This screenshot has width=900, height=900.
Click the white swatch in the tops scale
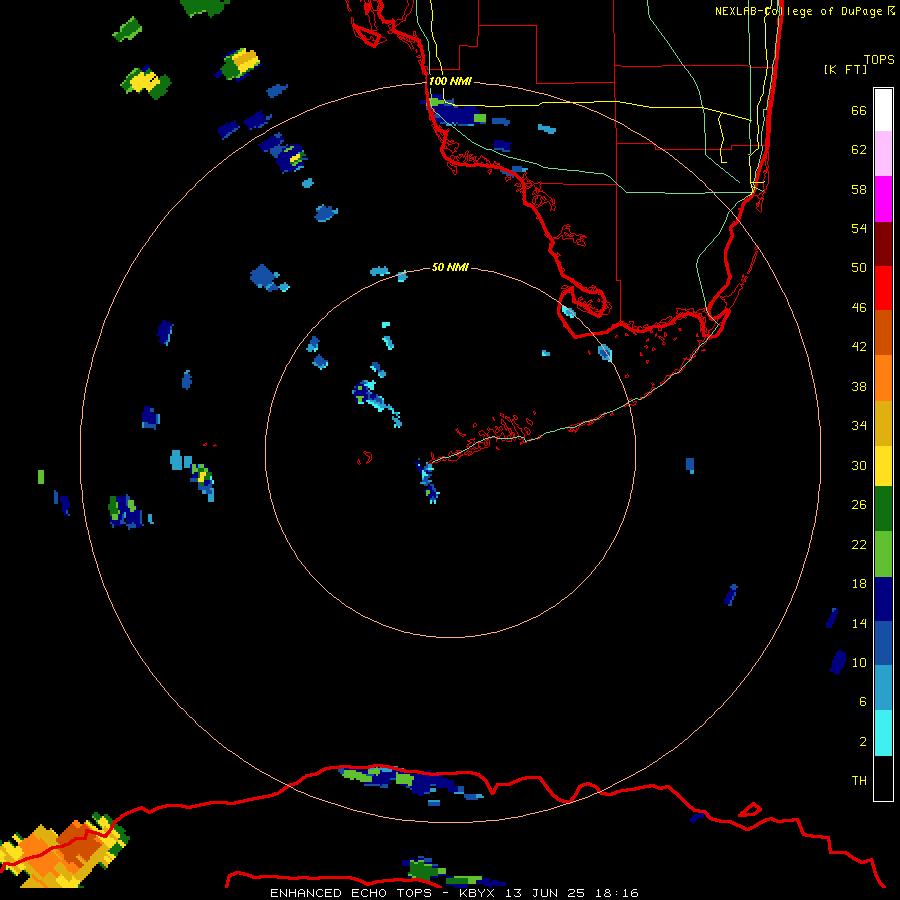tap(883, 110)
